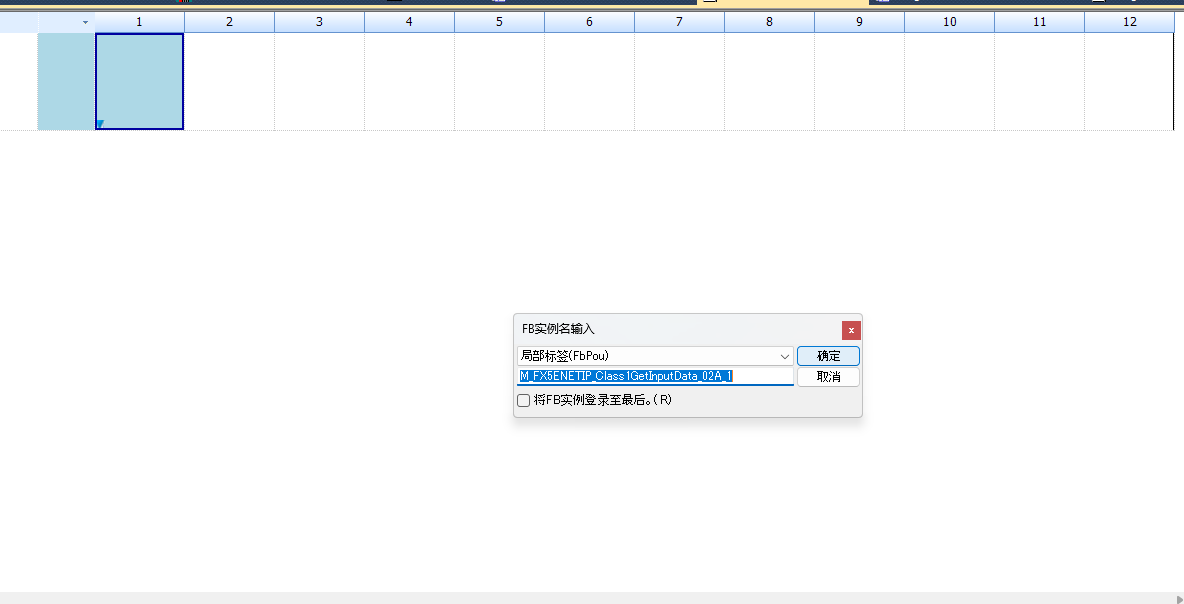Select column header 6

pyautogui.click(x=589, y=22)
